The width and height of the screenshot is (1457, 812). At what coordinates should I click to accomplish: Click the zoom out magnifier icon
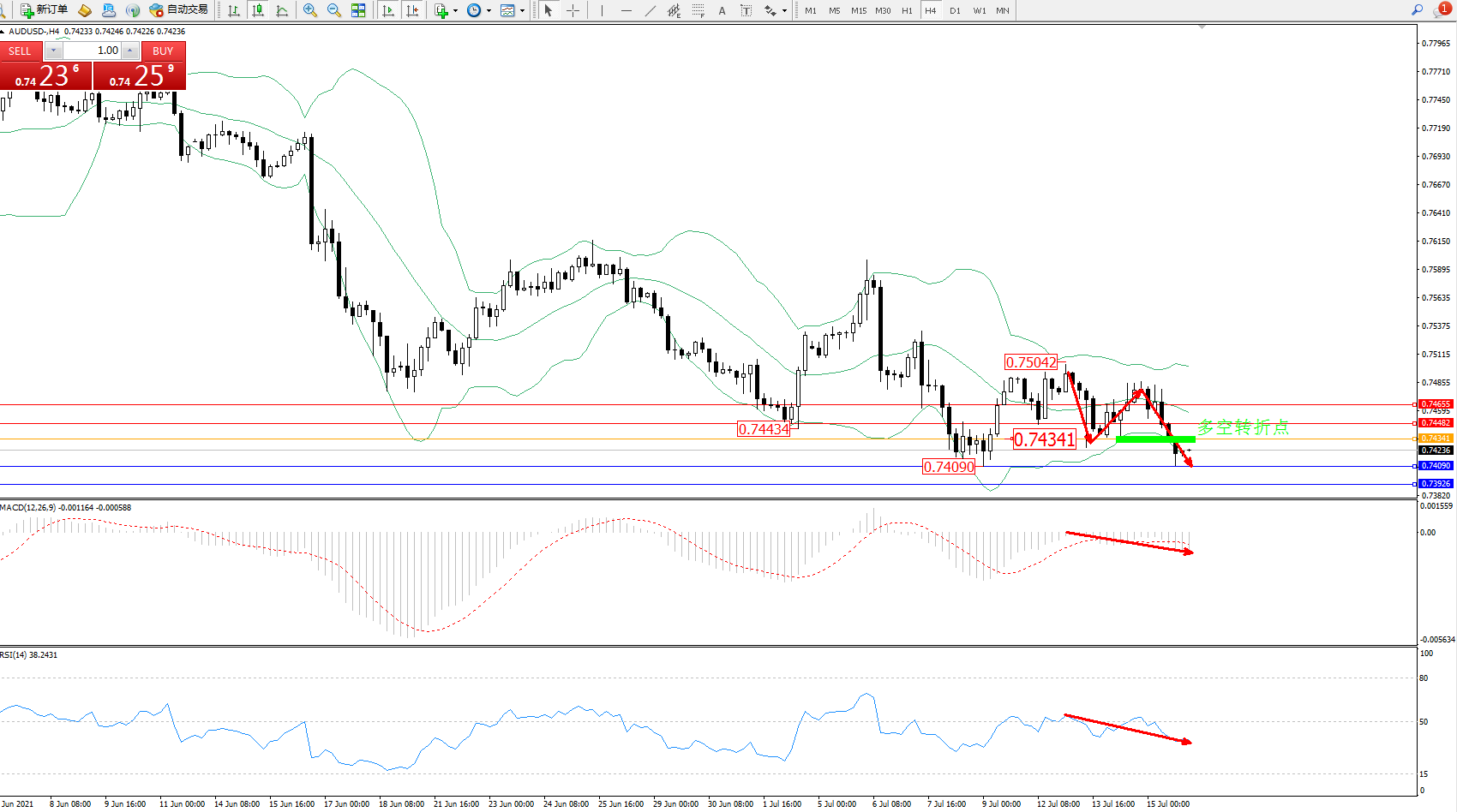click(334, 10)
